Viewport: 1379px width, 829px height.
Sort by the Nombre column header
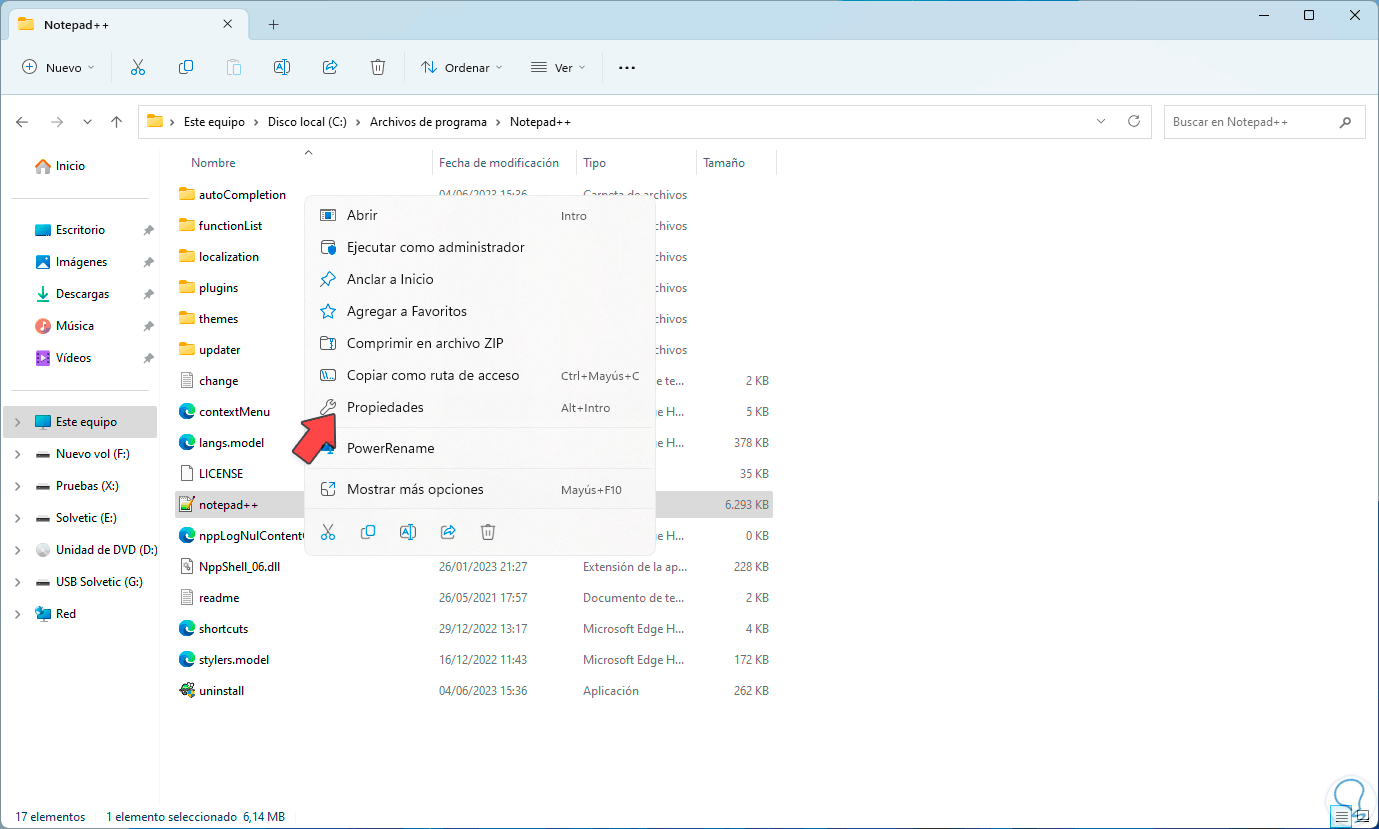[213, 163]
